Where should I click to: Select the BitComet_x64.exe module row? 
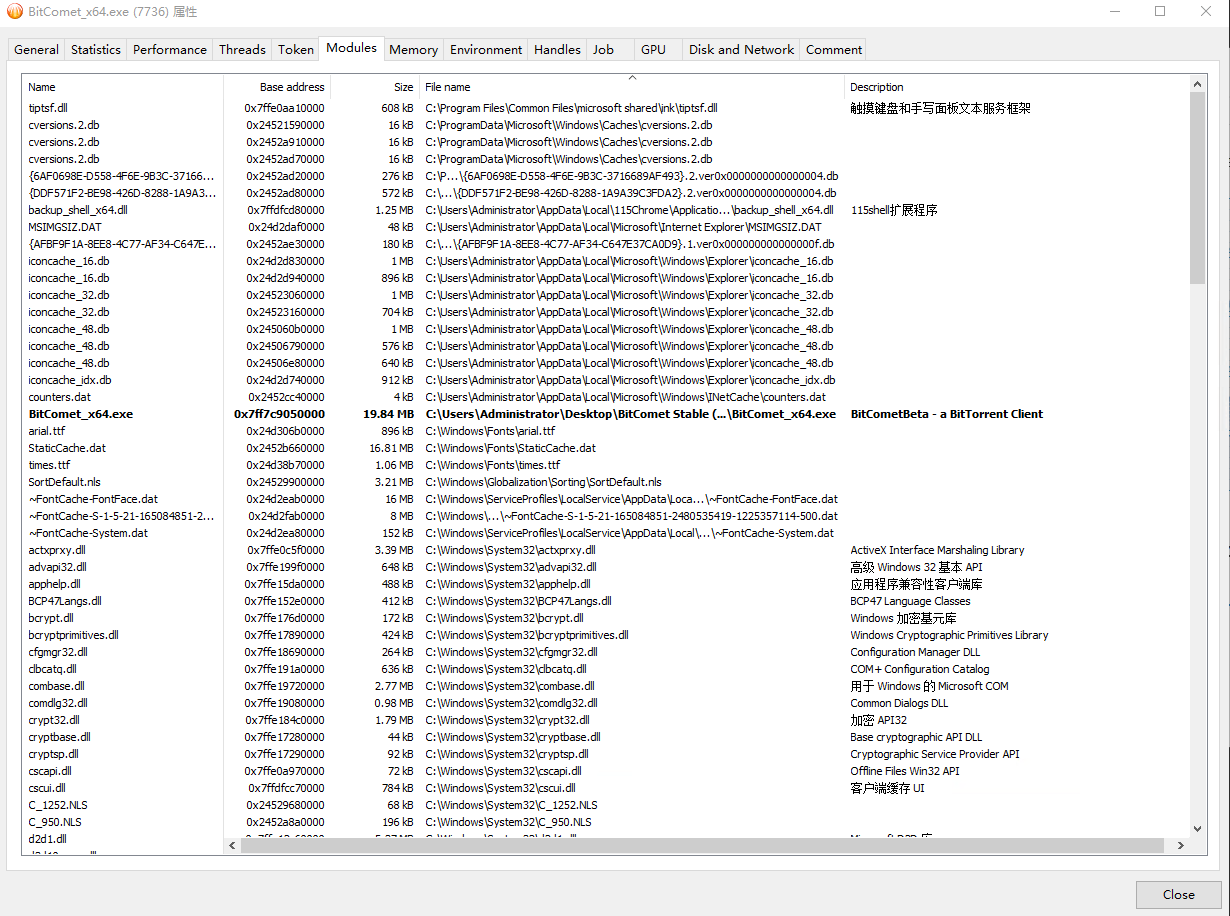(x=81, y=414)
